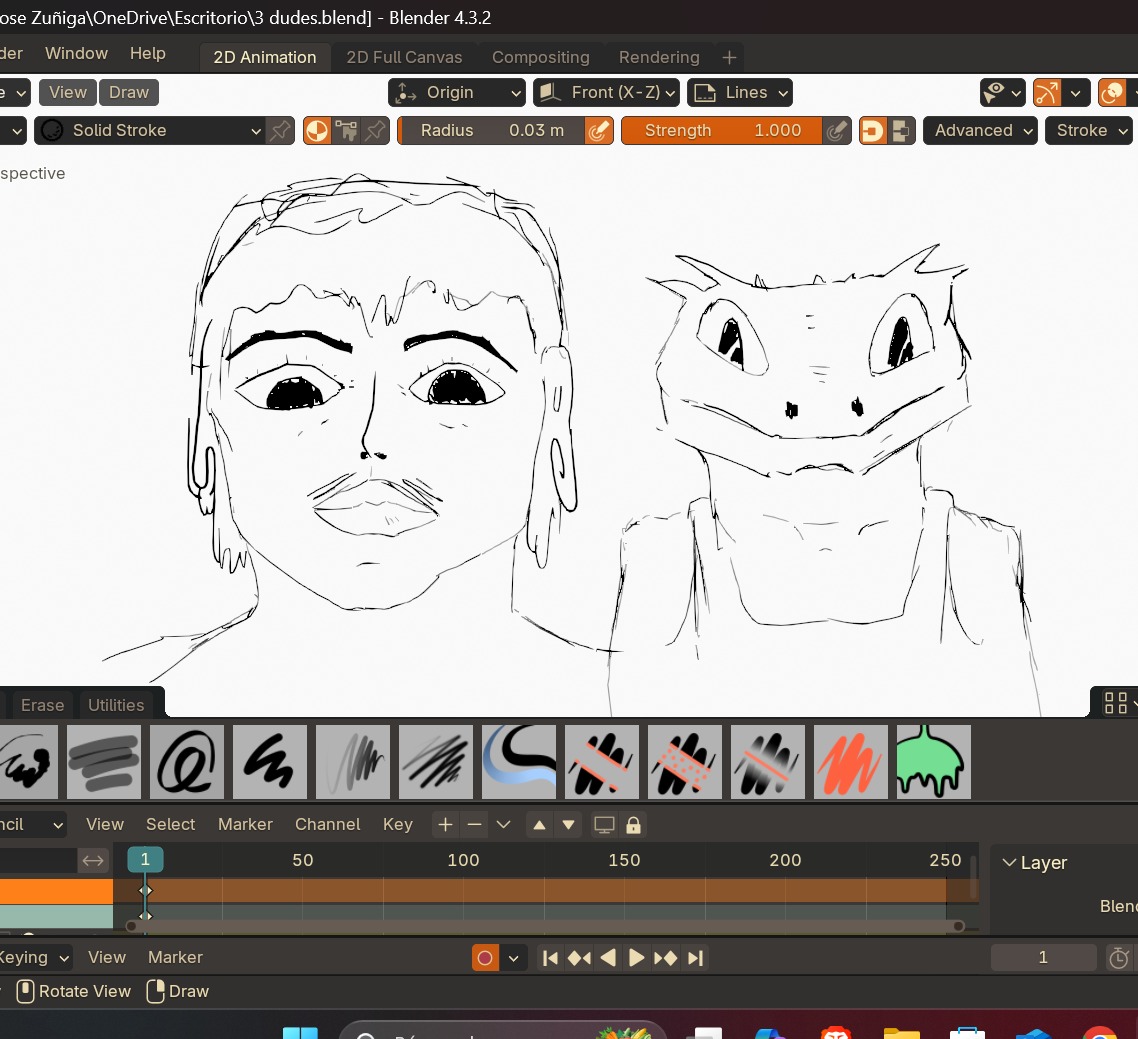Select the soft eraser brush
Screen dimensions: 1138x1039
pyautogui.click(x=768, y=762)
